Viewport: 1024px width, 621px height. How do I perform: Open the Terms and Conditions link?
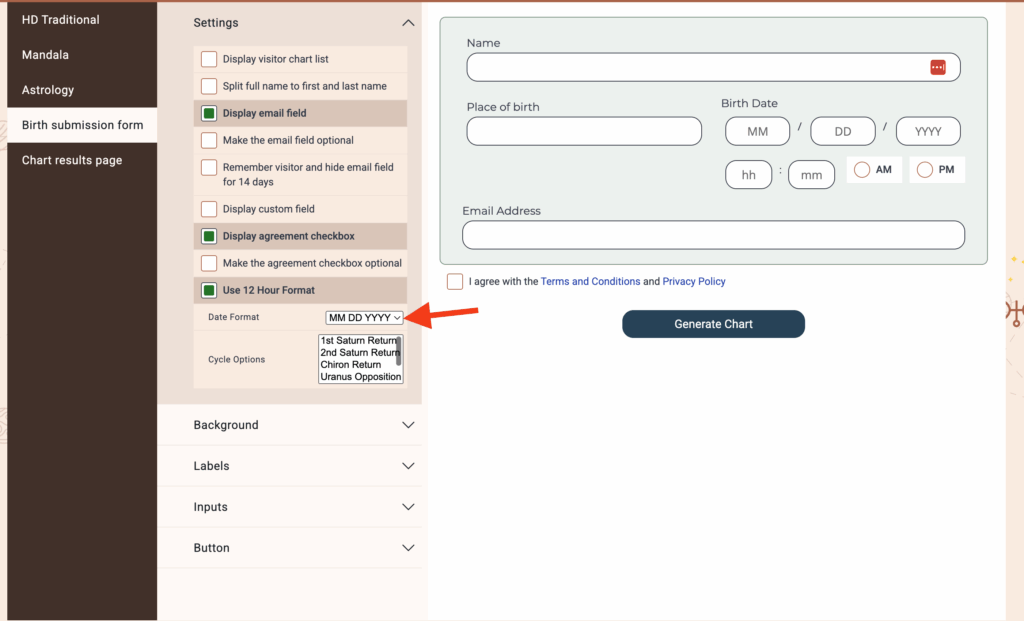pos(590,282)
